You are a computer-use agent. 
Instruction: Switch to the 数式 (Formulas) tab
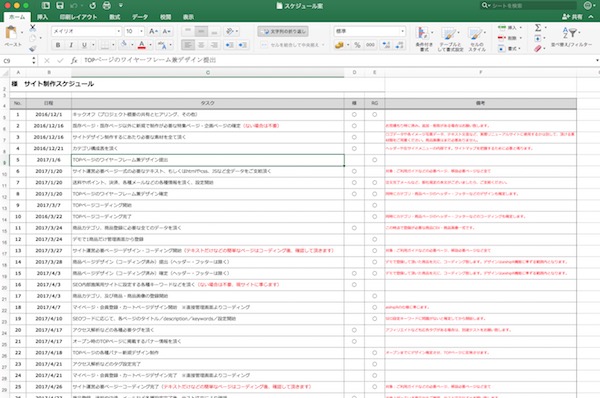coord(114,17)
